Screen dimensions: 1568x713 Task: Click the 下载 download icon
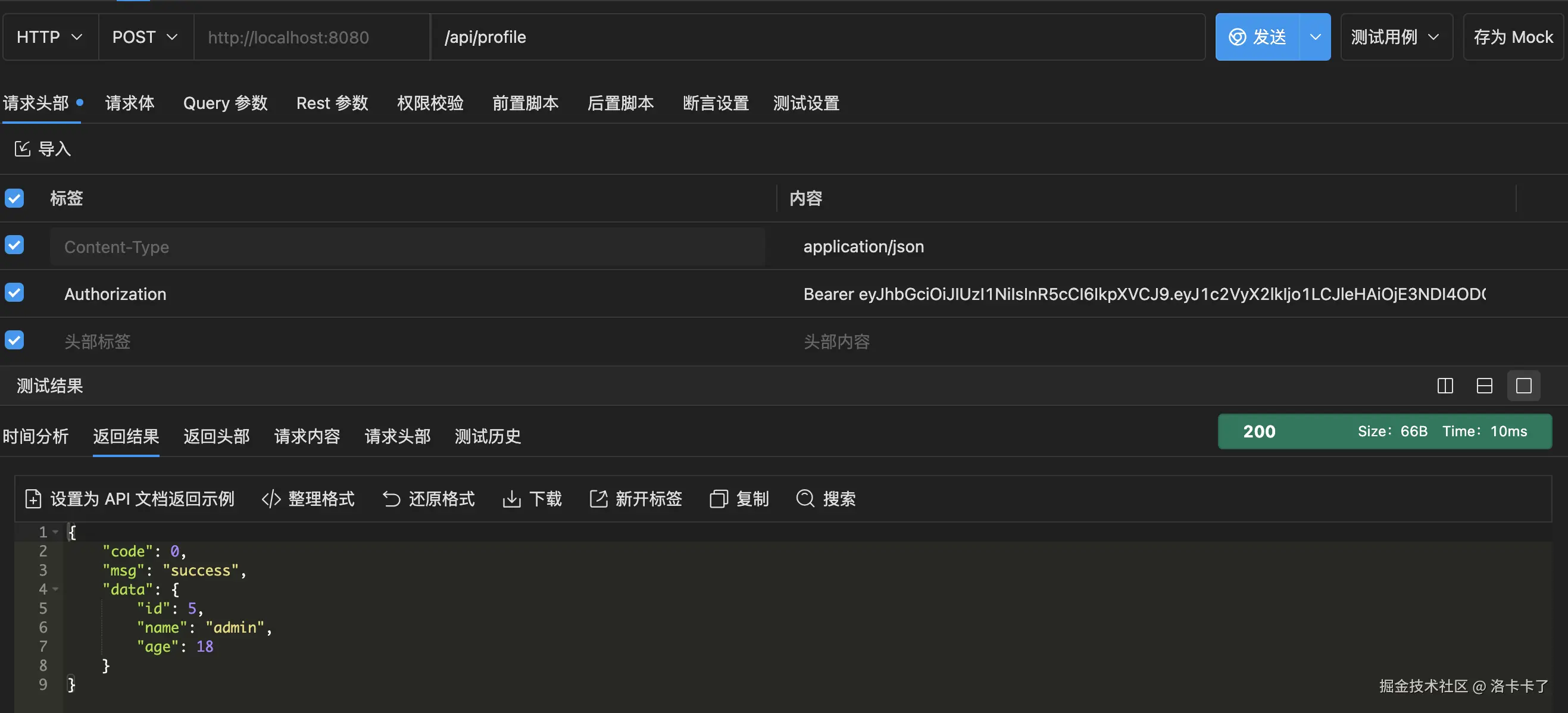(511, 499)
